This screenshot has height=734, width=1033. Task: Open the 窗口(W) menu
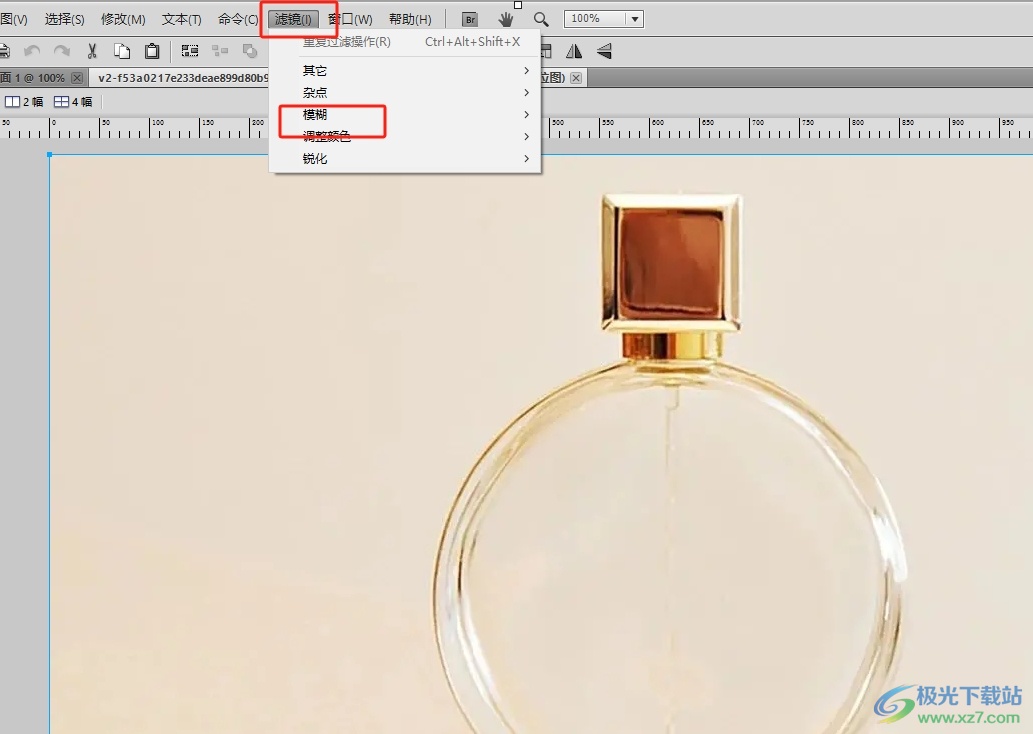[x=350, y=19]
